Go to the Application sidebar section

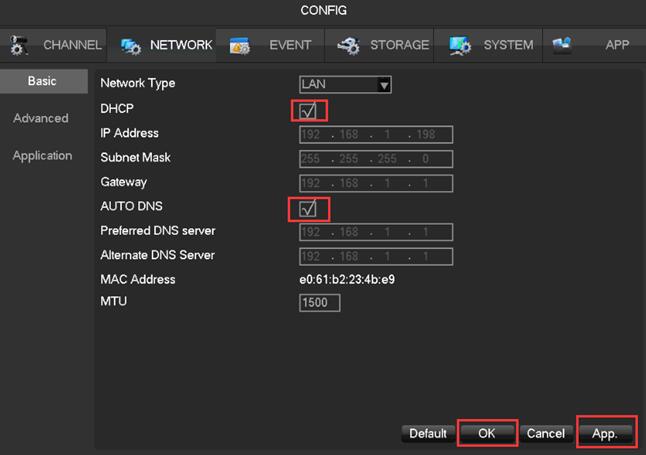[42, 155]
